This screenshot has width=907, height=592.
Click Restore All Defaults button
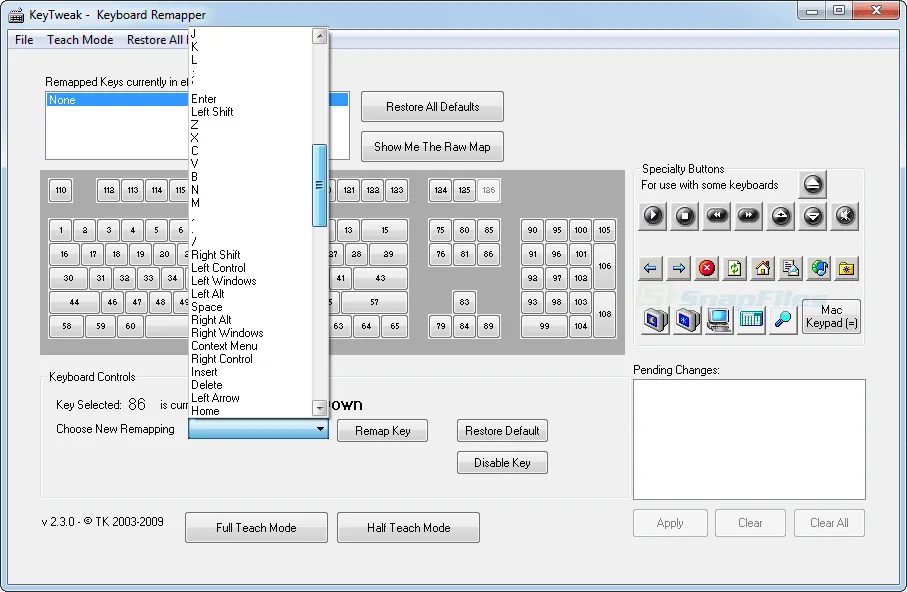[432, 107]
